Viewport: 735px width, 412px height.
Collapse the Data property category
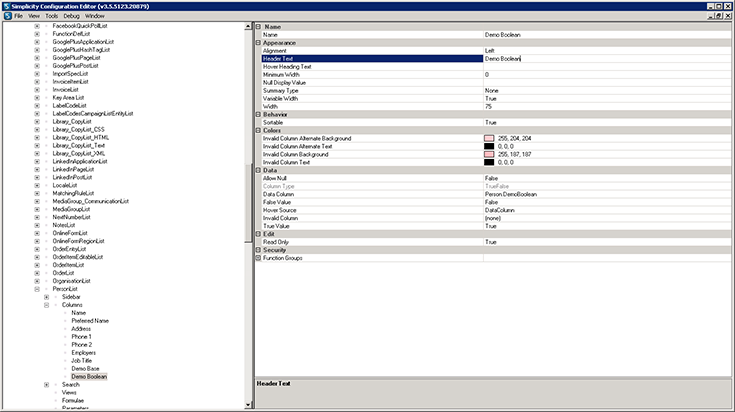[258, 170]
